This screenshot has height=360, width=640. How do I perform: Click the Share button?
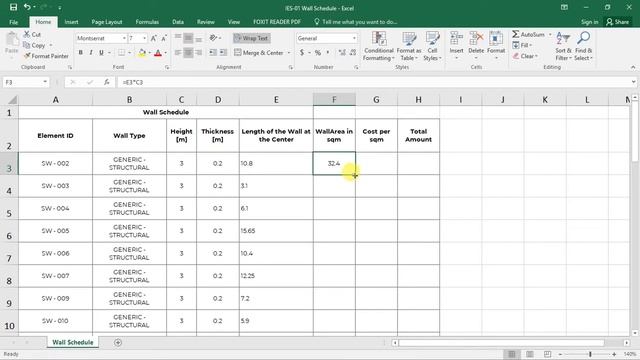tap(618, 22)
